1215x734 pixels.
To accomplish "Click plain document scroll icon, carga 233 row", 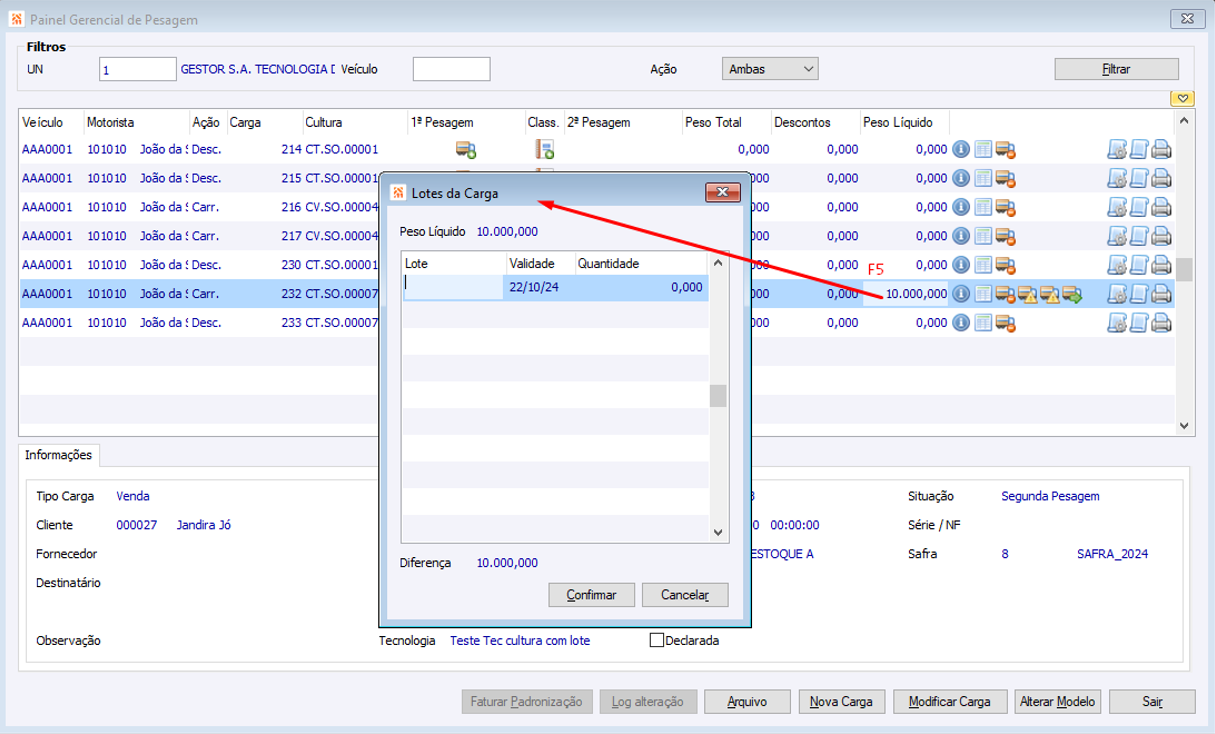I will point(1139,324).
